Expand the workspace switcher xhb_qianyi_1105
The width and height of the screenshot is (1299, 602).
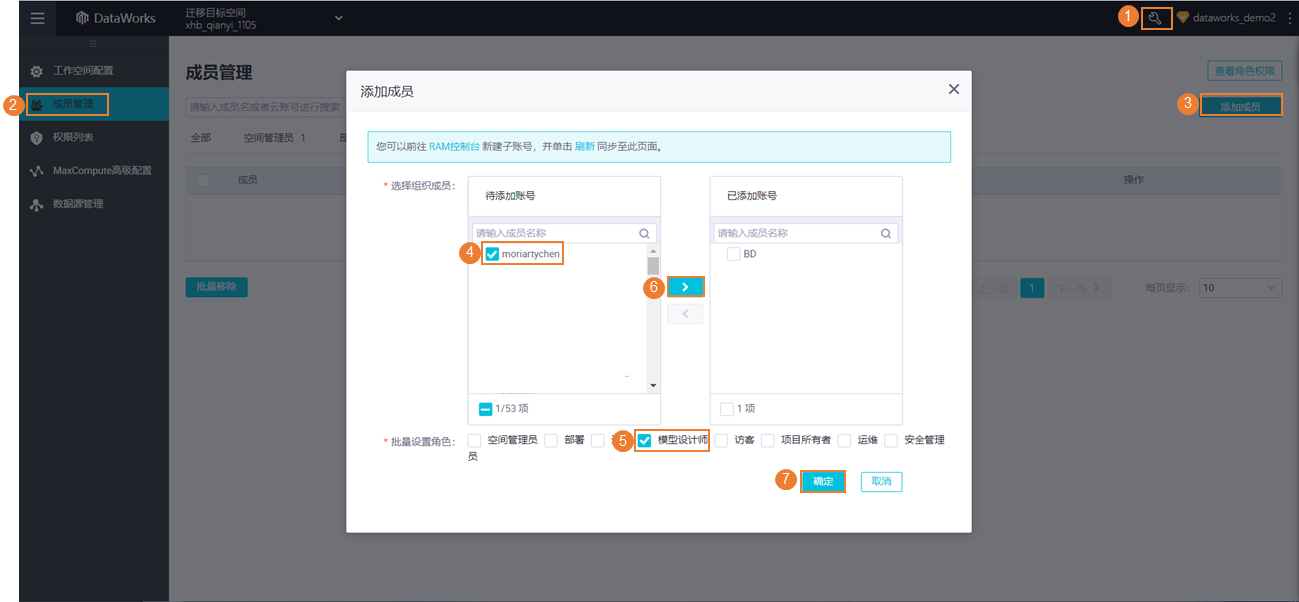click(338, 18)
